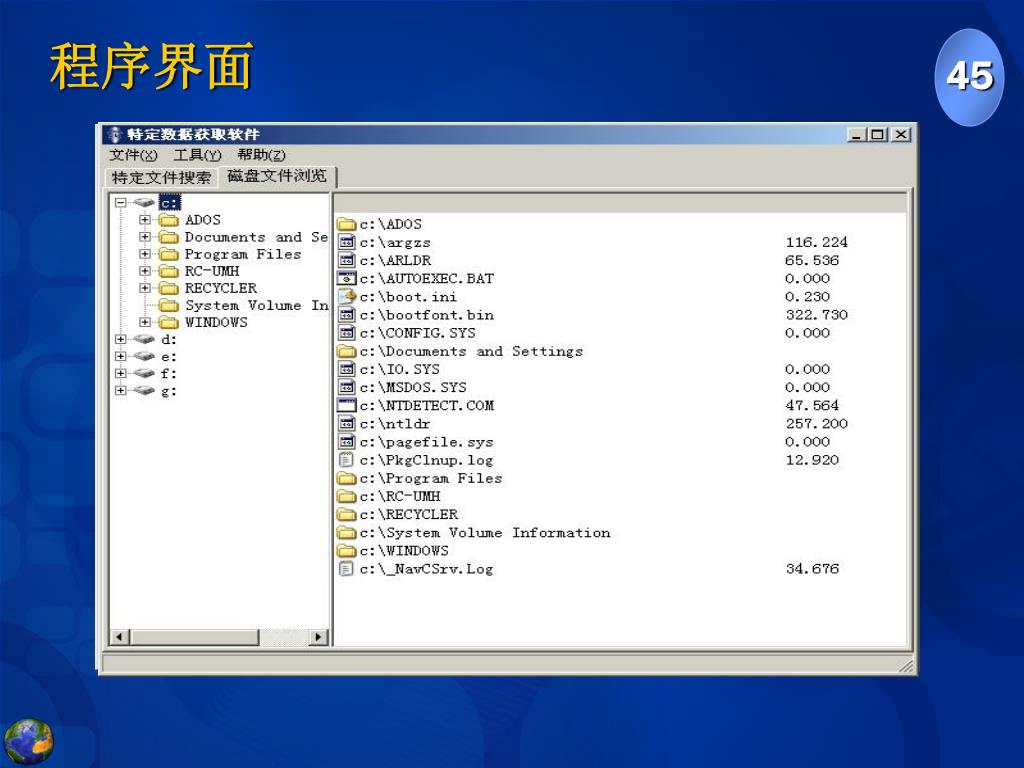Click the e: drive icon
The height and width of the screenshot is (768, 1024).
(x=144, y=356)
